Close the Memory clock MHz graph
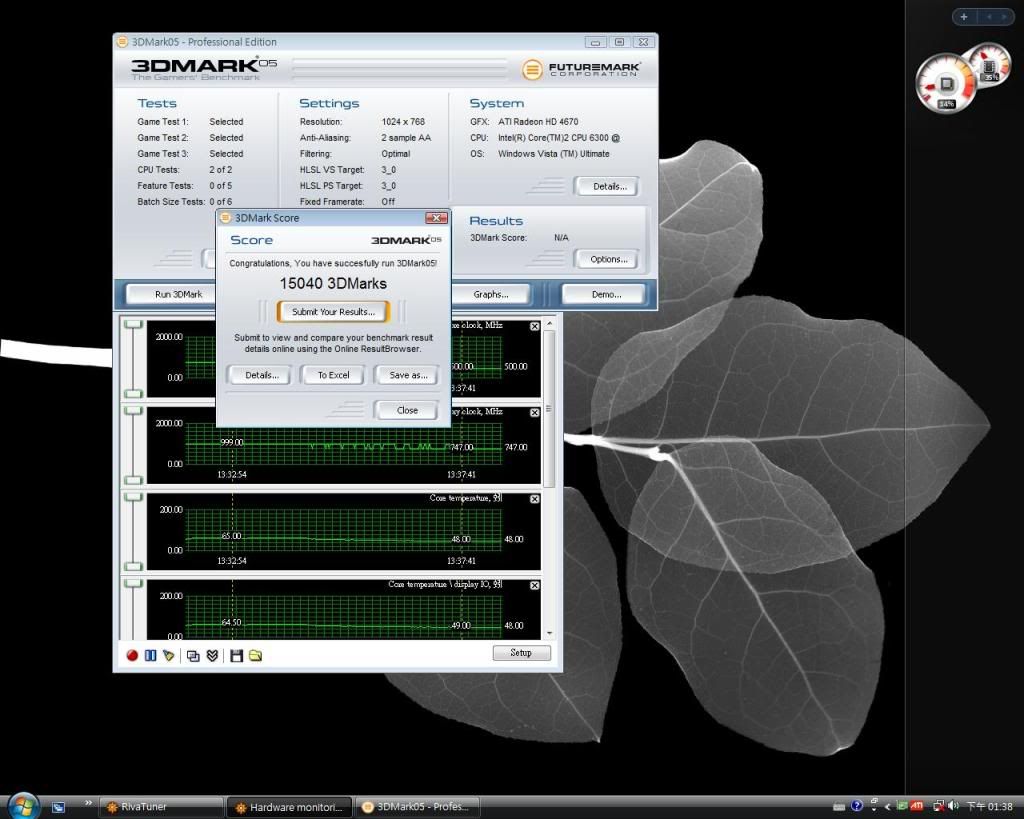The height and width of the screenshot is (819, 1024). [535, 413]
